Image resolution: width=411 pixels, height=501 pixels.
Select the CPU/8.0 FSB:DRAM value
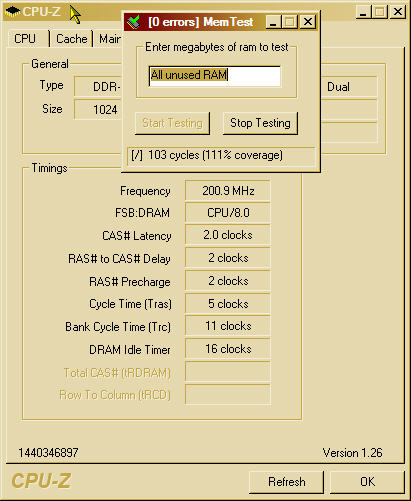(228, 213)
